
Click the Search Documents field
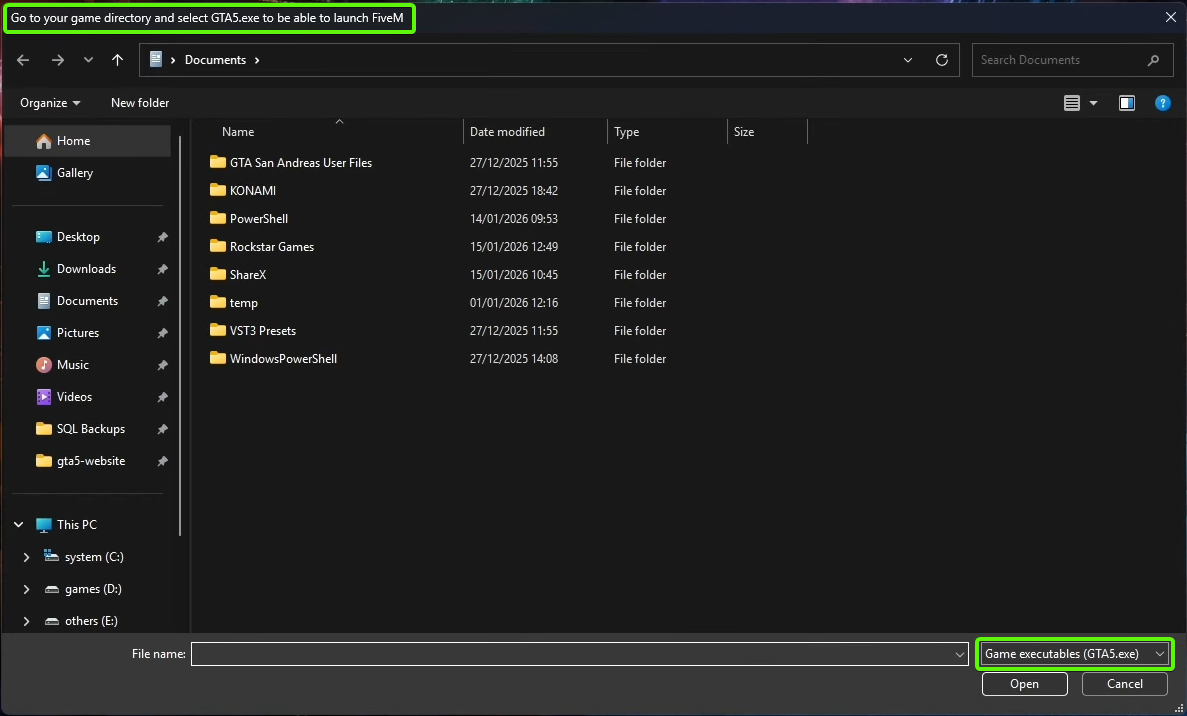1071,60
